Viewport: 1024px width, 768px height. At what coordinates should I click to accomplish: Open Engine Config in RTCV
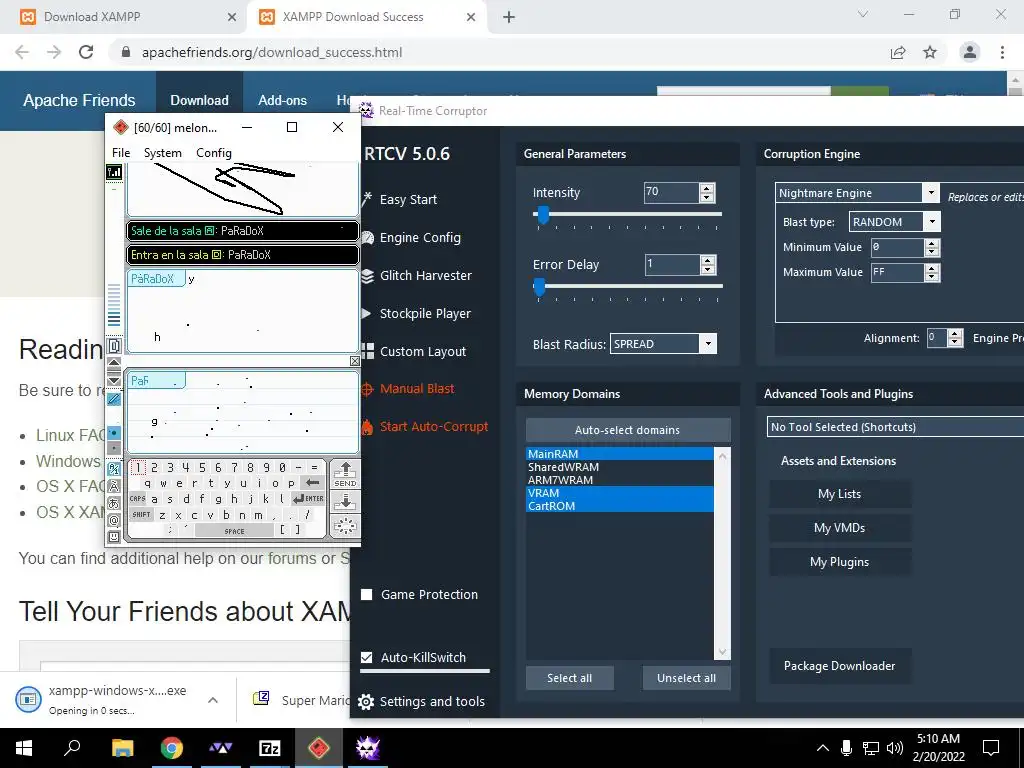point(411,238)
